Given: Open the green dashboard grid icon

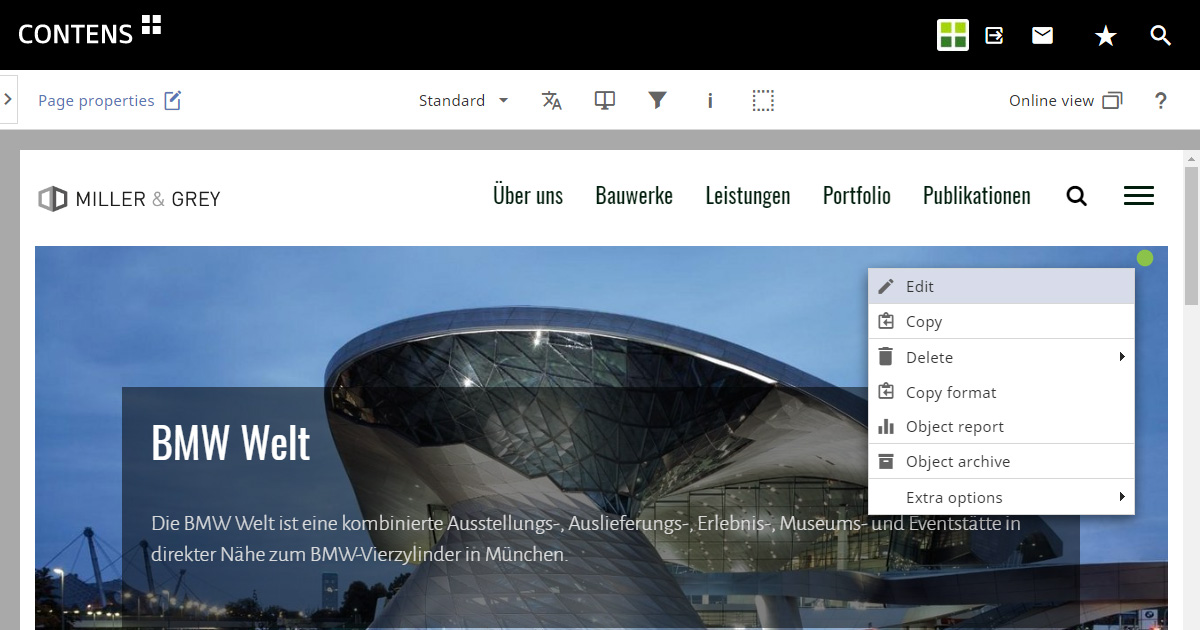Looking at the screenshot, I should click(x=953, y=35).
